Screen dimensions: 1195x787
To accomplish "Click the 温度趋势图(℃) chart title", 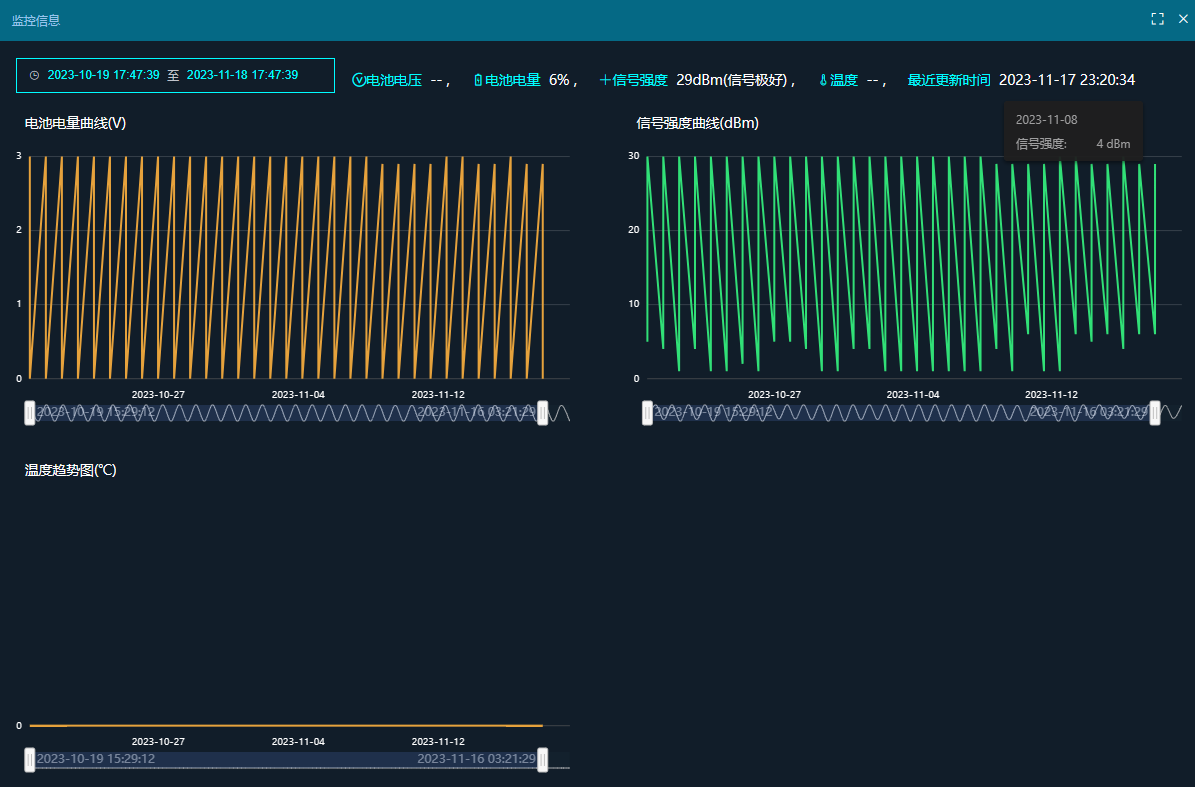I will pos(70,470).
